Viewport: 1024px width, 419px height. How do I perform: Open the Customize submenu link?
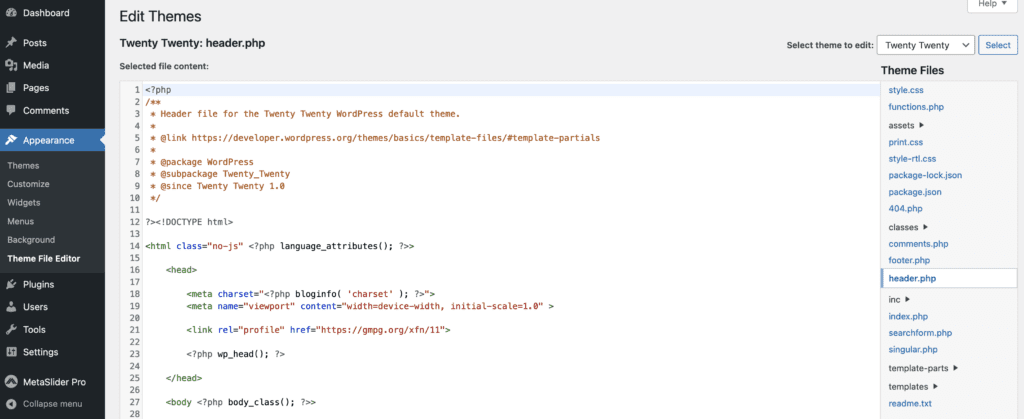[x=28, y=184]
